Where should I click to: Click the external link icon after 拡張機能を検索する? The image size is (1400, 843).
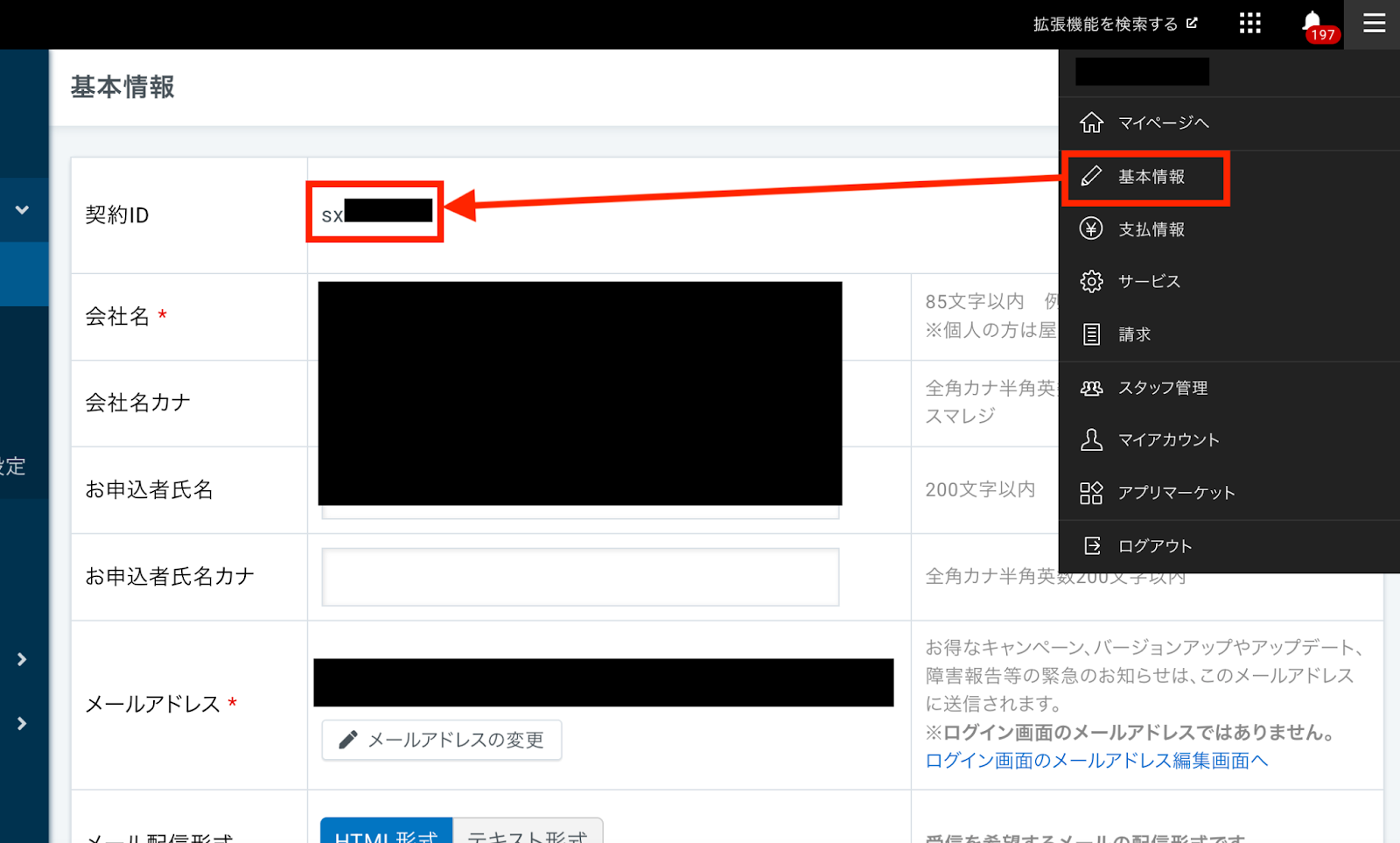(x=1192, y=24)
